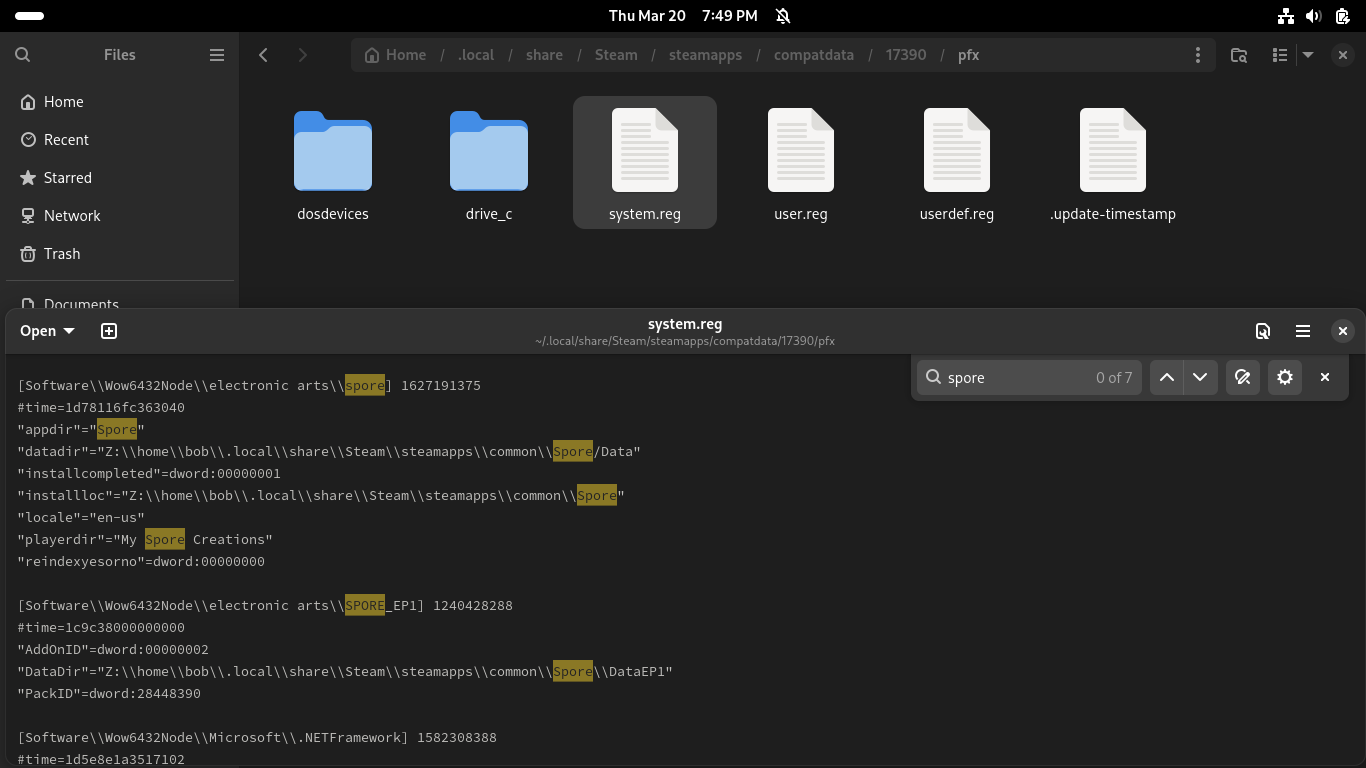Image resolution: width=1366 pixels, height=768 pixels.
Task: Switch to list view in Files
Action: click(x=1279, y=55)
